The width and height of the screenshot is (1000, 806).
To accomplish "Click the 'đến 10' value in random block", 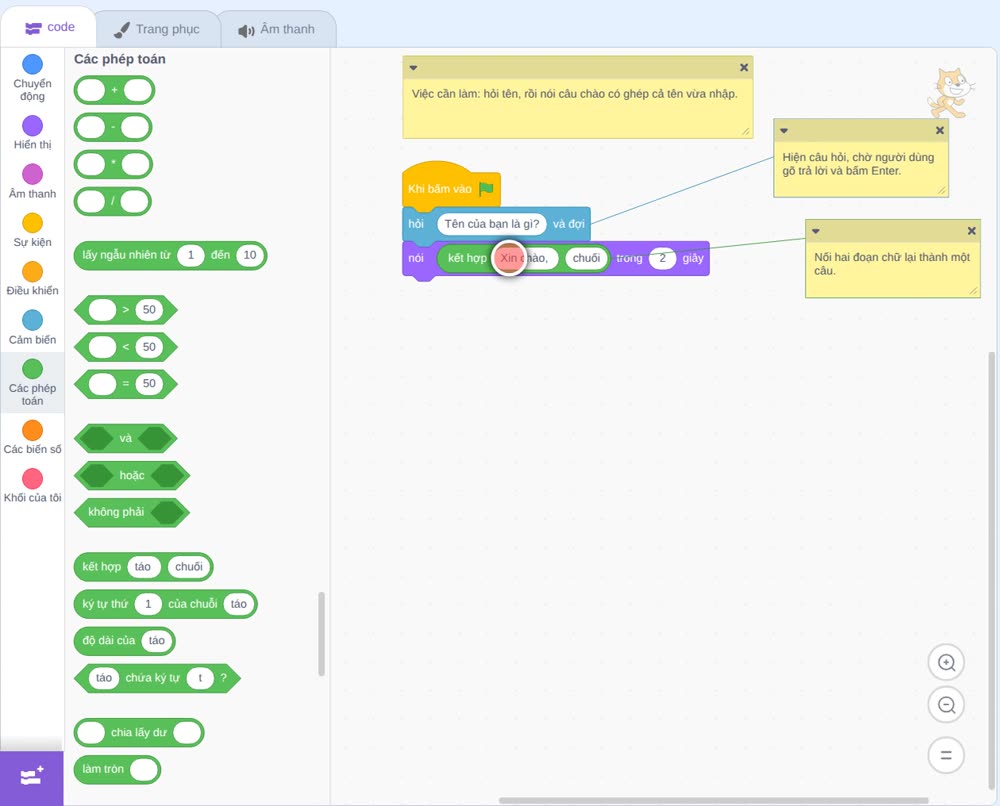I will pyautogui.click(x=249, y=255).
